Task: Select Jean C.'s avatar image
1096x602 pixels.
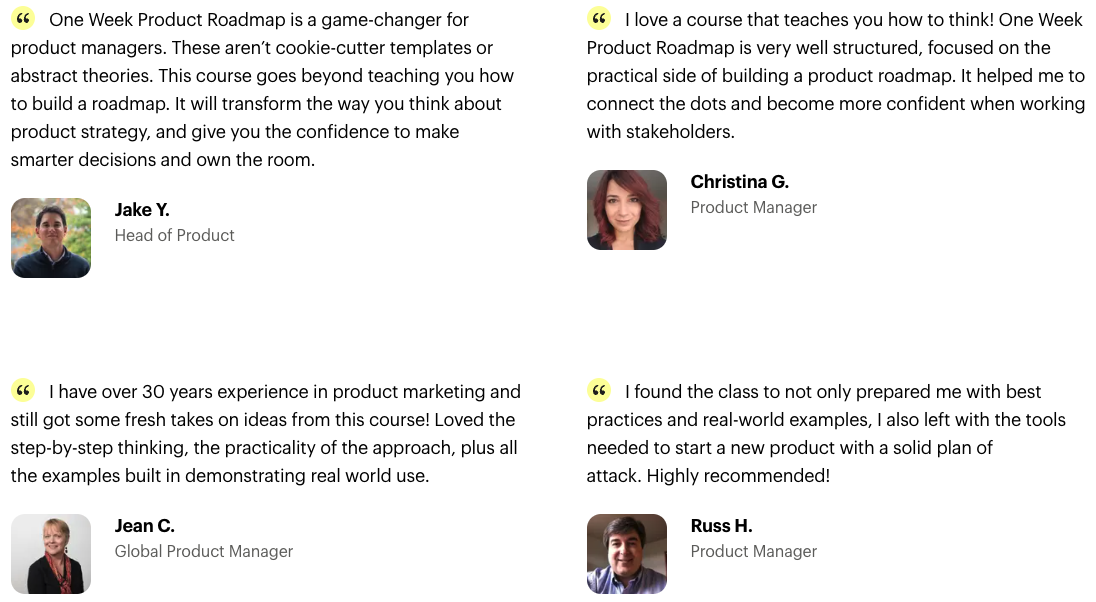Action: point(51,554)
